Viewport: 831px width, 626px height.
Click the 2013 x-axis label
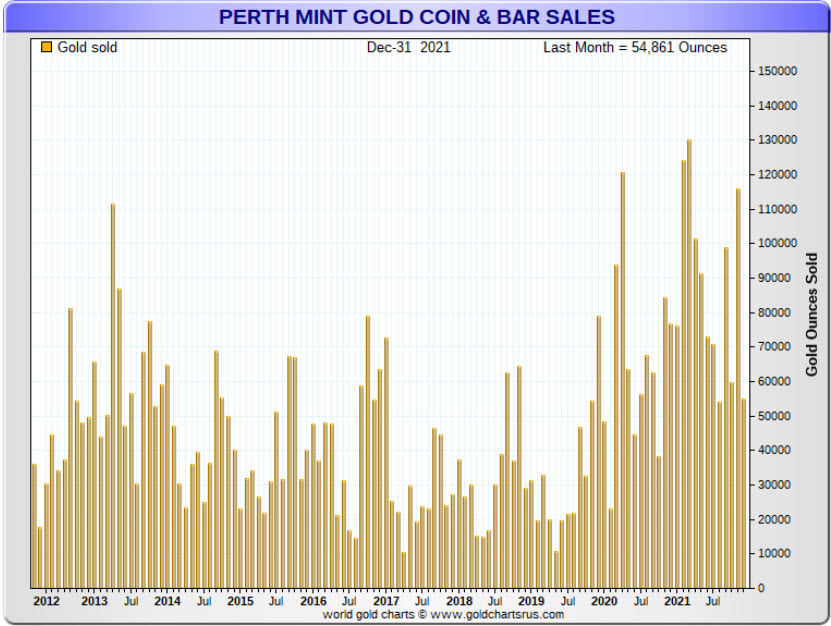[x=94, y=601]
